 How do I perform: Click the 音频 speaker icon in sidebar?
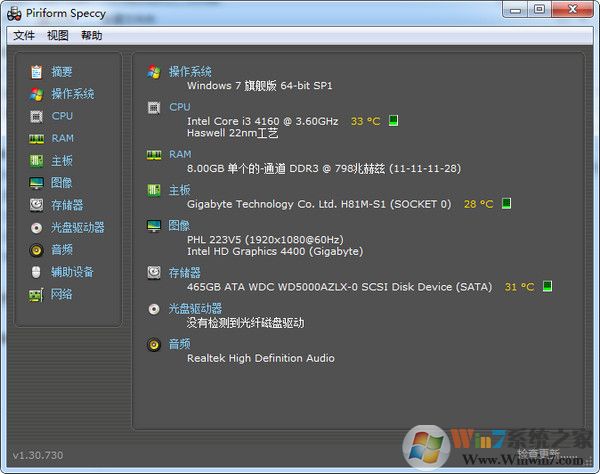[37, 250]
